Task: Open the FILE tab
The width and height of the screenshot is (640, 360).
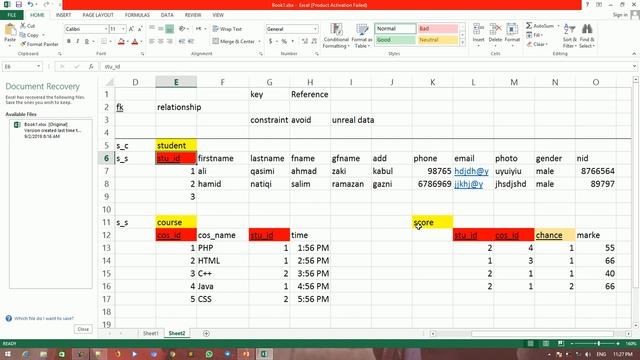Action: [x=12, y=15]
